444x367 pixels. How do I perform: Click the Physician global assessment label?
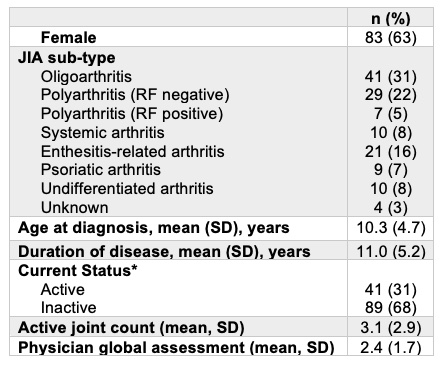pos(176,348)
